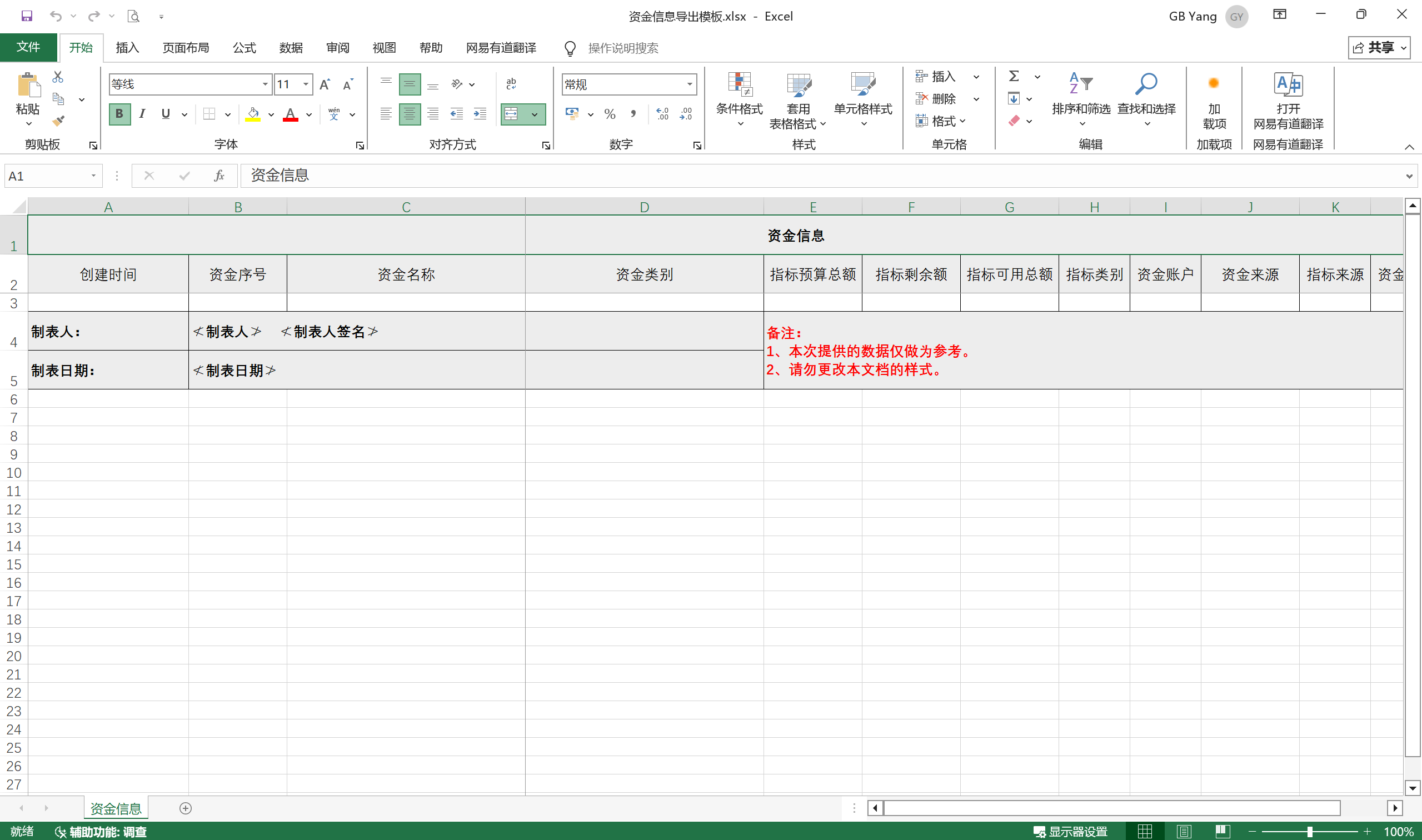Open Find and Select tool
The height and width of the screenshot is (840, 1422).
click(1147, 99)
